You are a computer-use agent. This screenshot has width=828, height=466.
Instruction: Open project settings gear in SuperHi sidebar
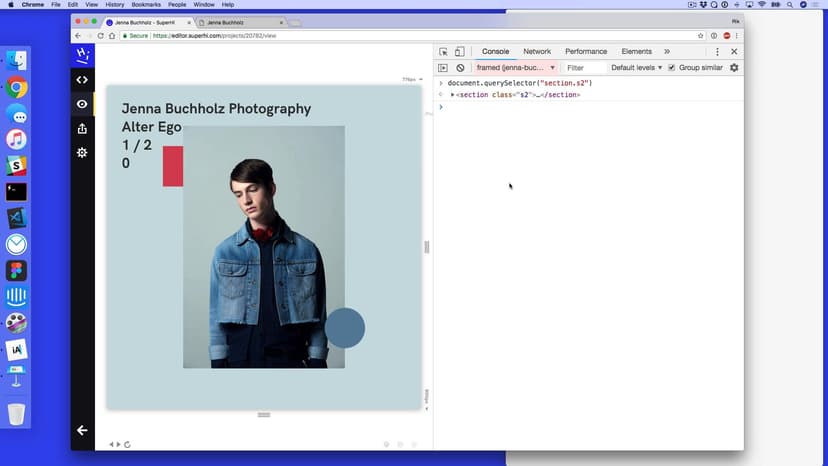pos(82,153)
